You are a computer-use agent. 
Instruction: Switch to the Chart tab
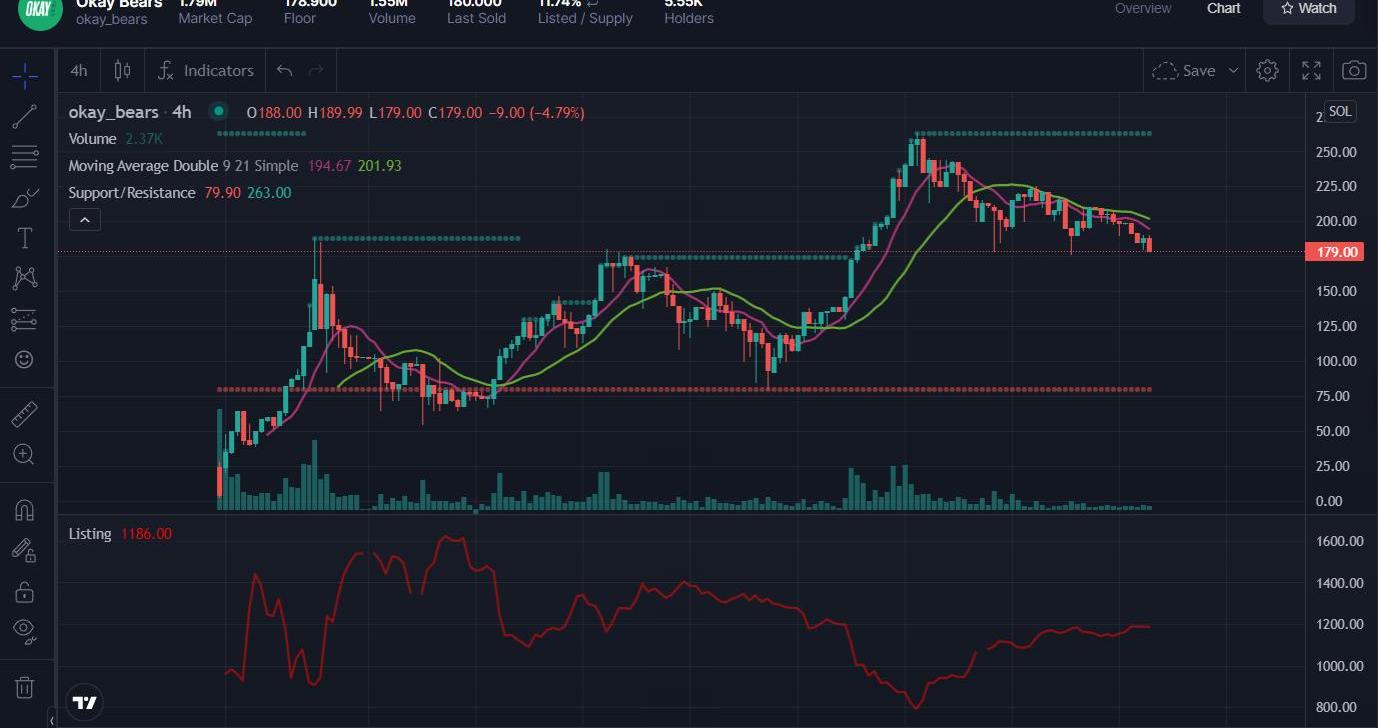tap(1223, 8)
